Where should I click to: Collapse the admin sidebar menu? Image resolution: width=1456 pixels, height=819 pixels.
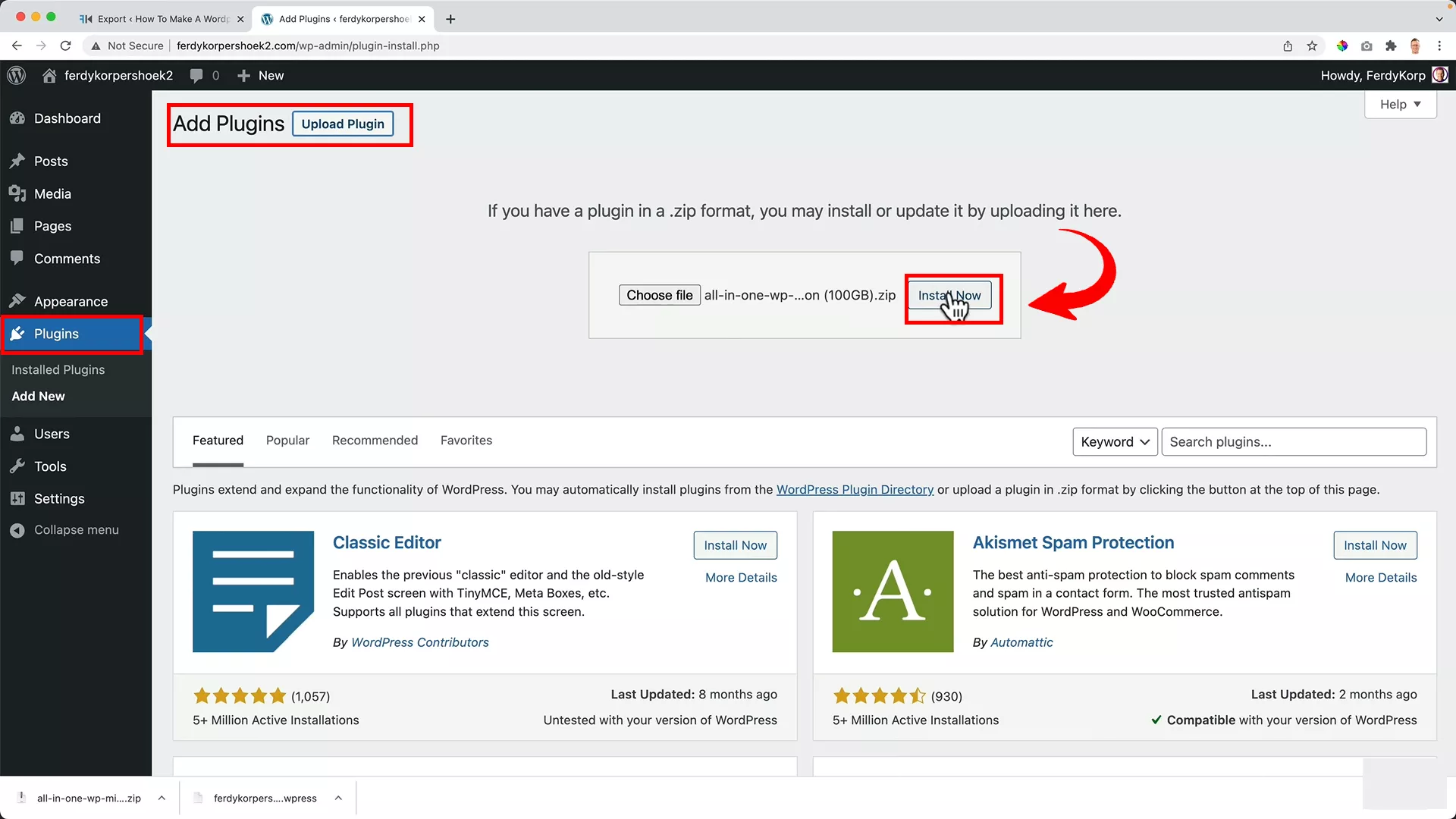[x=76, y=529]
